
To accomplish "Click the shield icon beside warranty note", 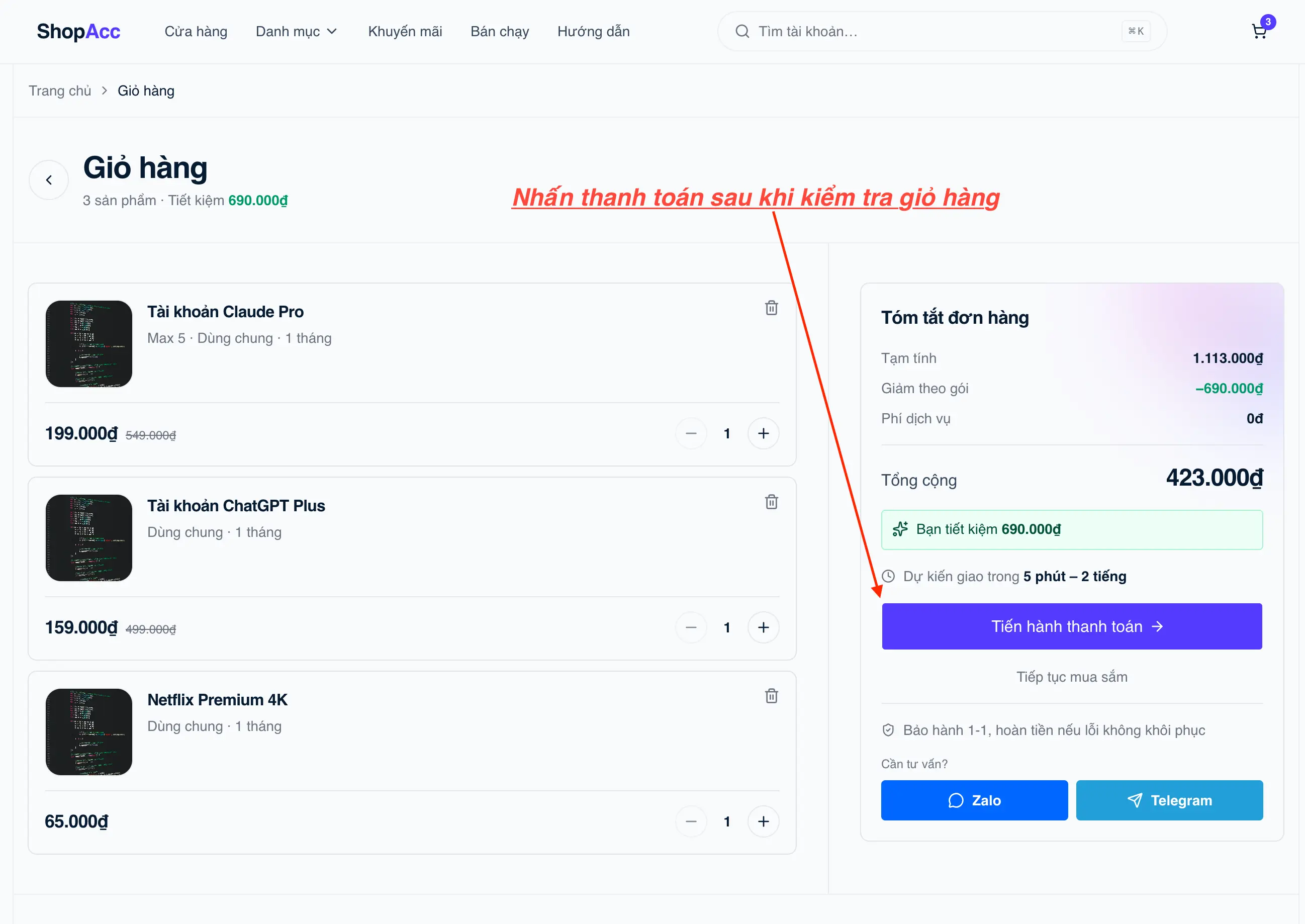I will [888, 730].
